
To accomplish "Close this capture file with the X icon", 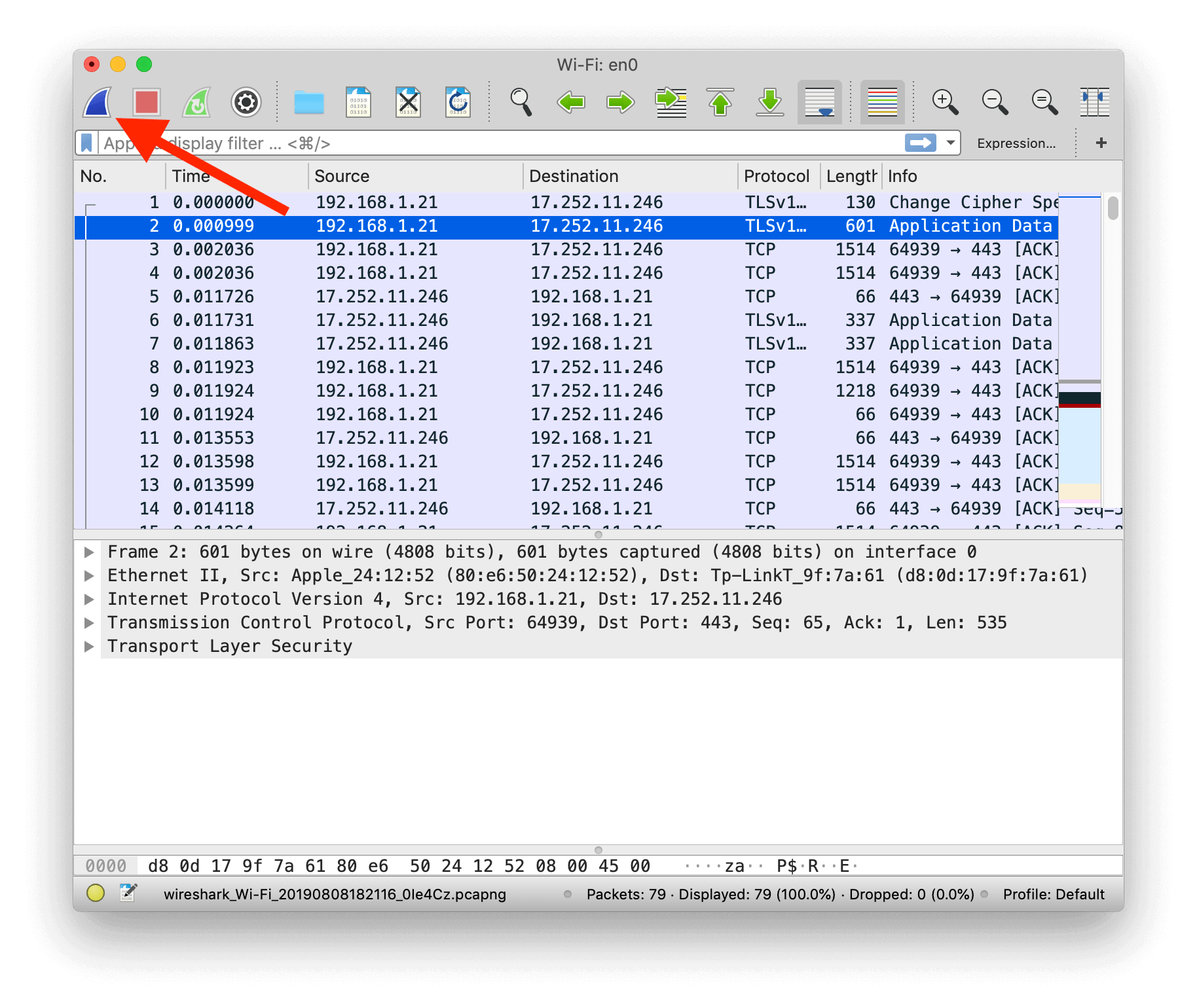I will [x=408, y=102].
